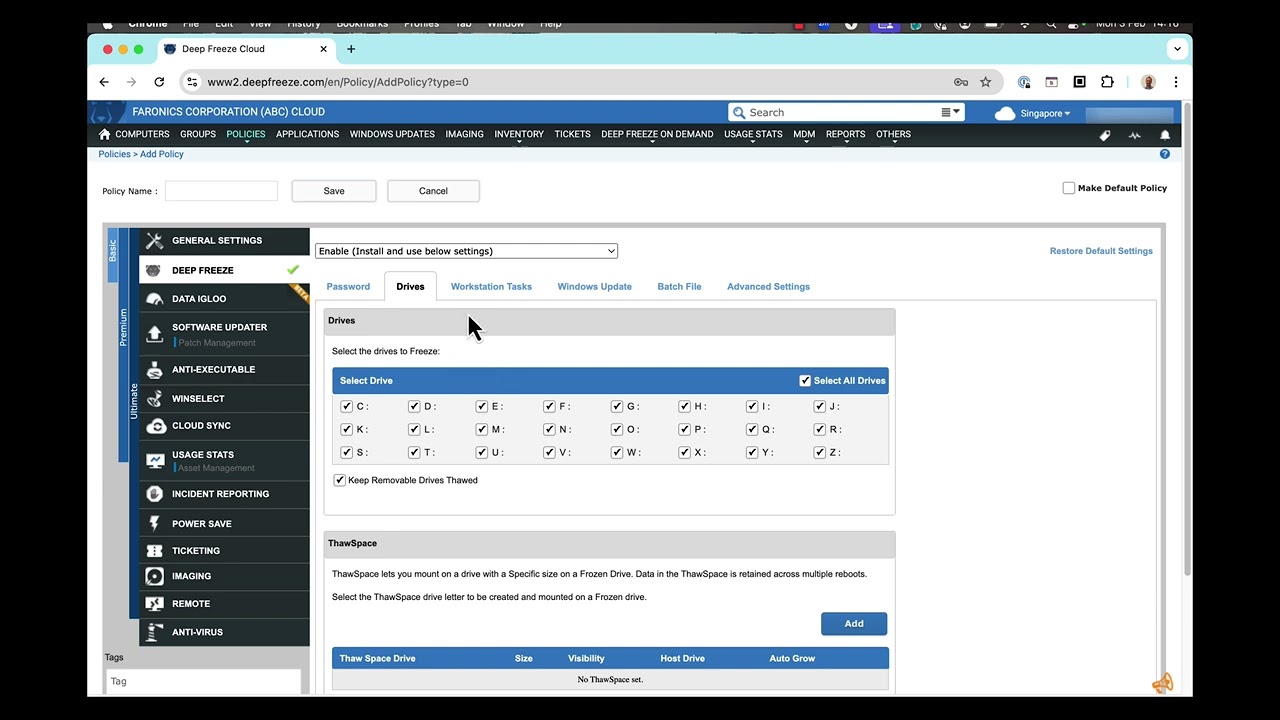Open Imaging disc icon
The width and height of the screenshot is (1280, 720).
[154, 577]
